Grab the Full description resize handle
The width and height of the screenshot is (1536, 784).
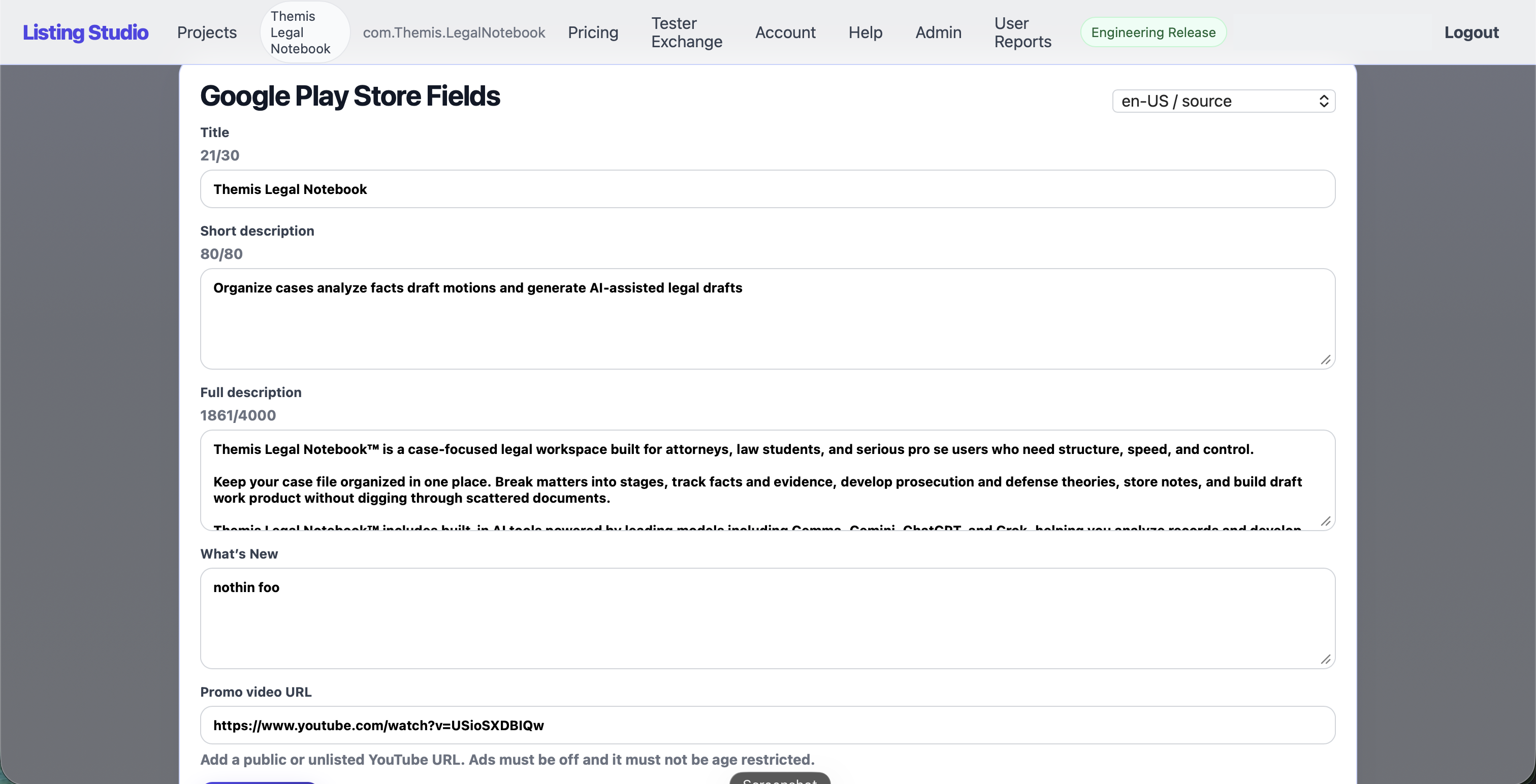[1326, 521]
